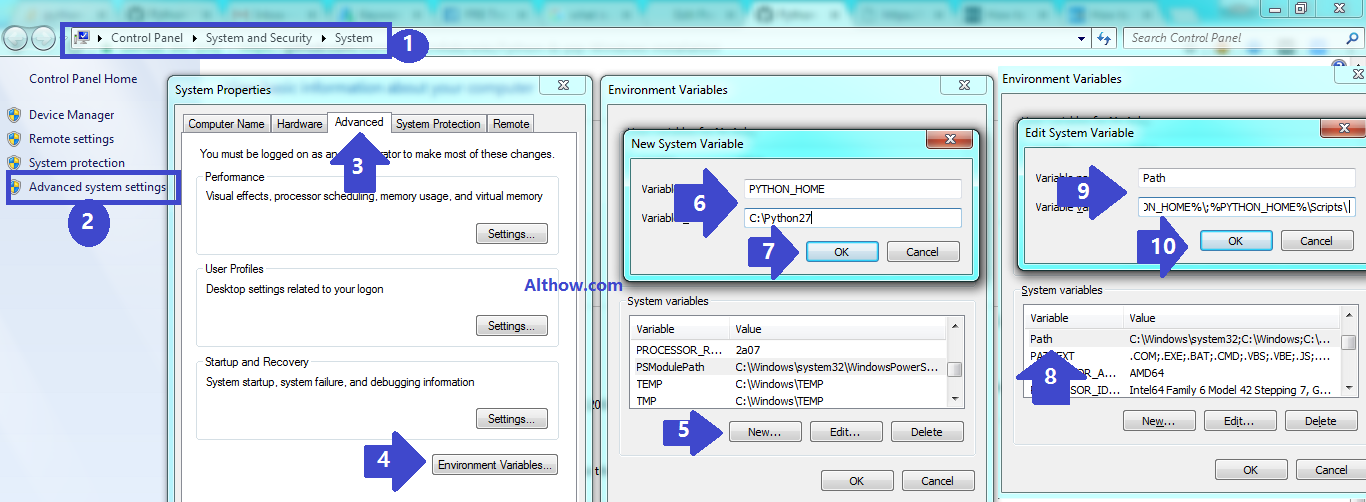Click the C:\Windows\system32\WindowsPowerS... value cell
The width and height of the screenshot is (1366, 502).
(x=837, y=367)
